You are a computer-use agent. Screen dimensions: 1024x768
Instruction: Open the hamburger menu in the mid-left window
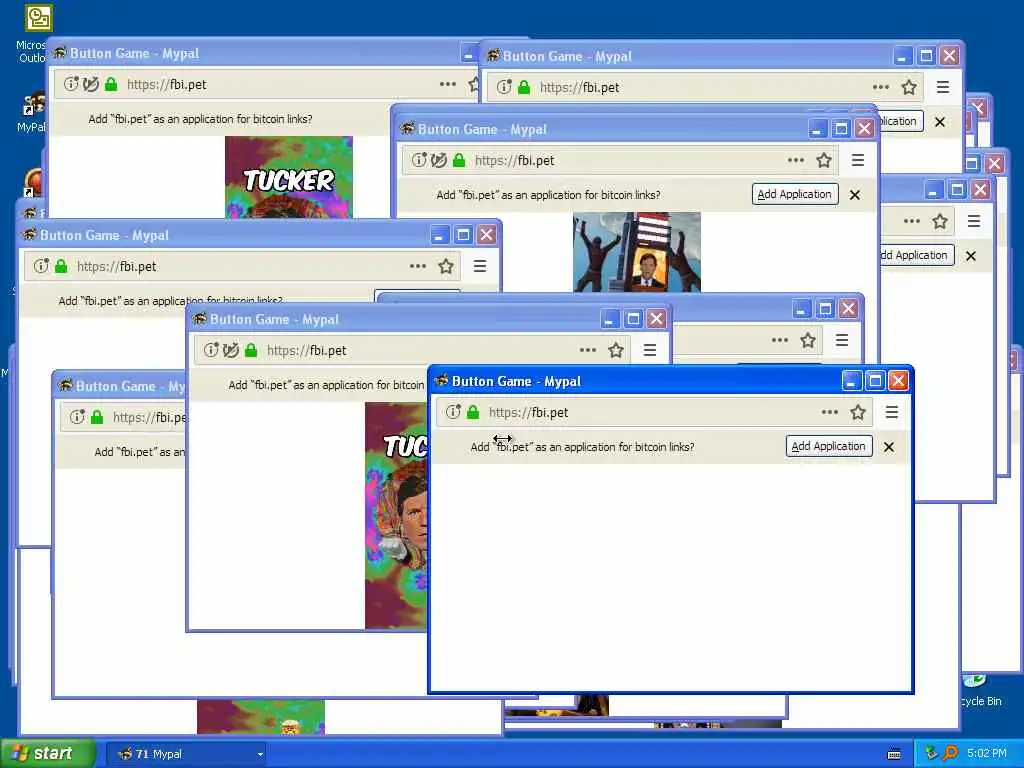coord(479,266)
